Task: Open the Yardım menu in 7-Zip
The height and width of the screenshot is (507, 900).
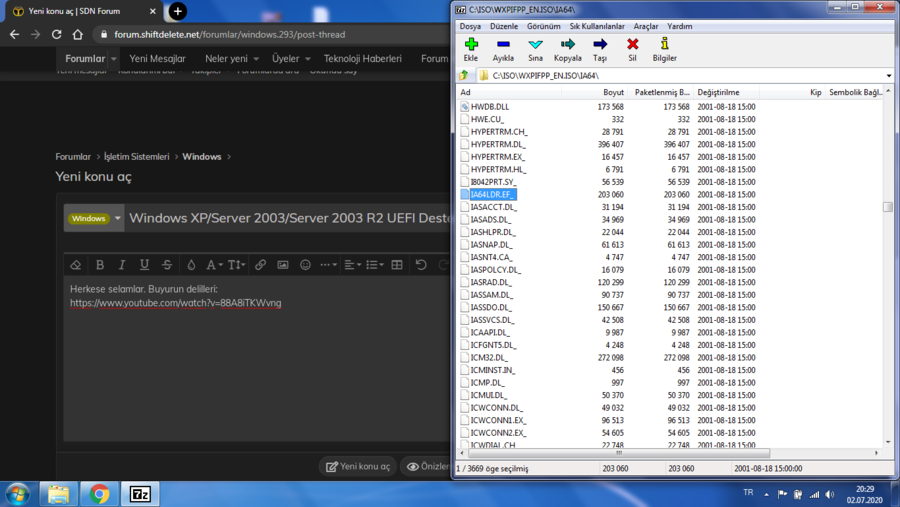Action: point(680,26)
